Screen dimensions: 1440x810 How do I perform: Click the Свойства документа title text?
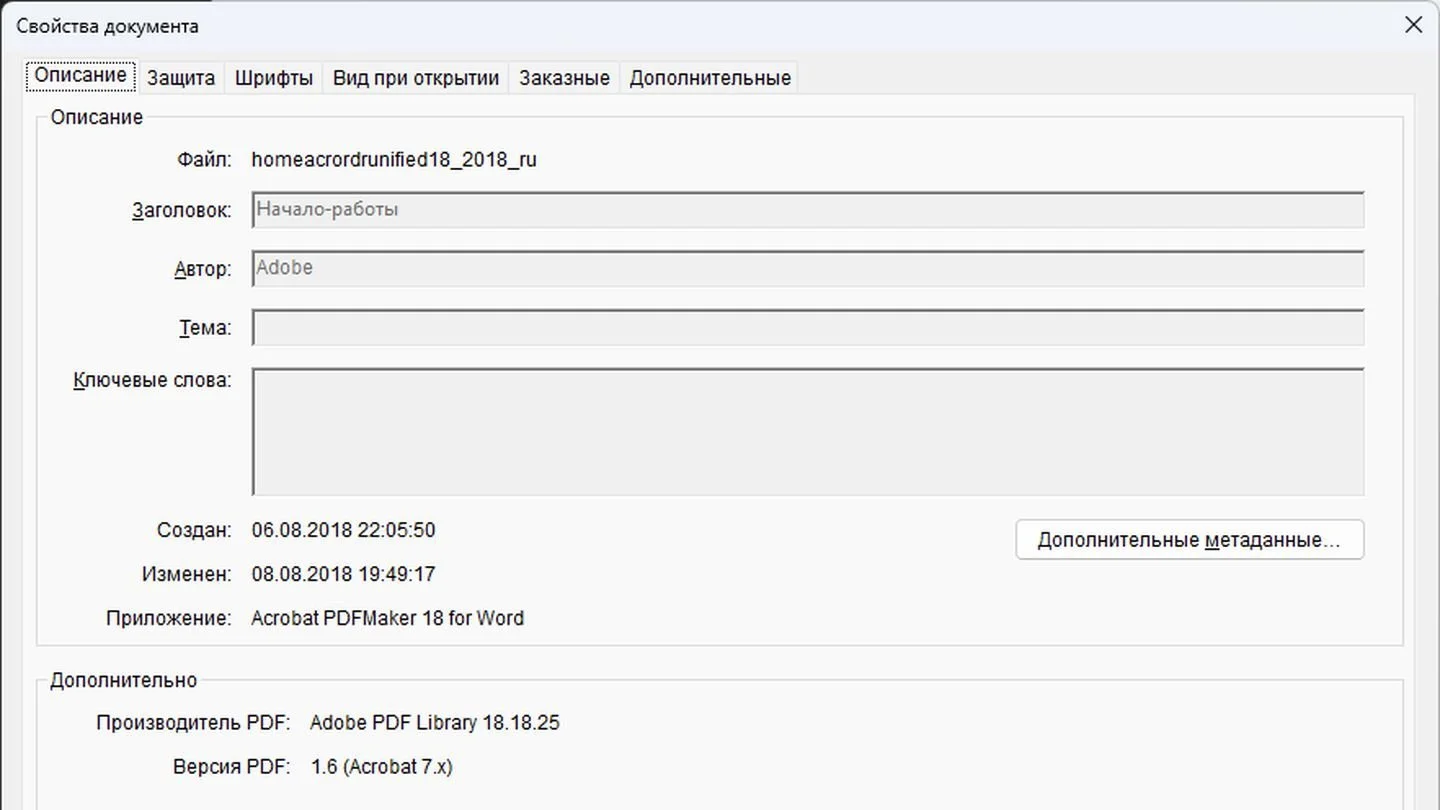coord(107,26)
